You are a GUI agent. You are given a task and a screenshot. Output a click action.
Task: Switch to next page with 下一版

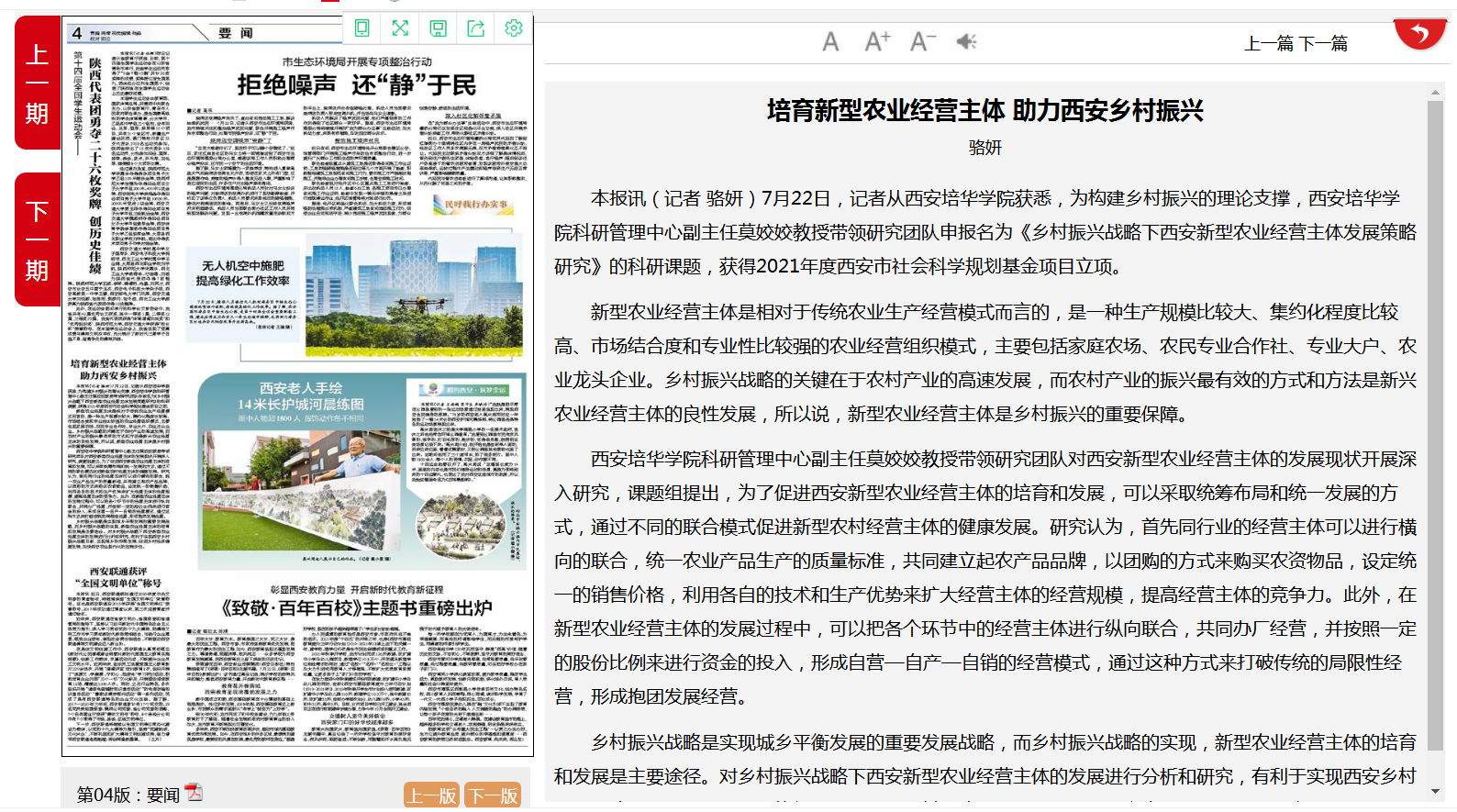click(x=493, y=795)
